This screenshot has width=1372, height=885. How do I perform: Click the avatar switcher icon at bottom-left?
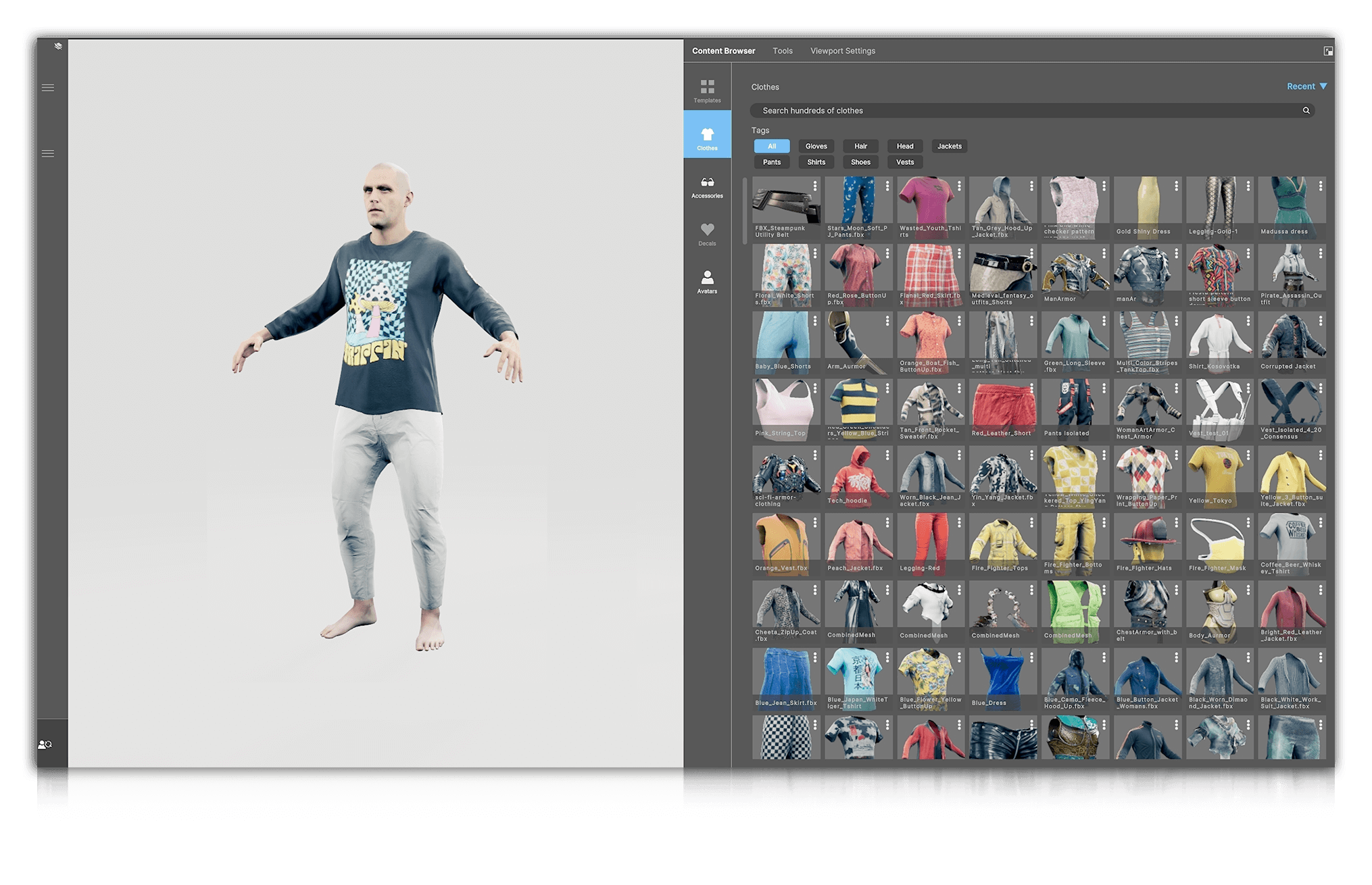(45, 743)
